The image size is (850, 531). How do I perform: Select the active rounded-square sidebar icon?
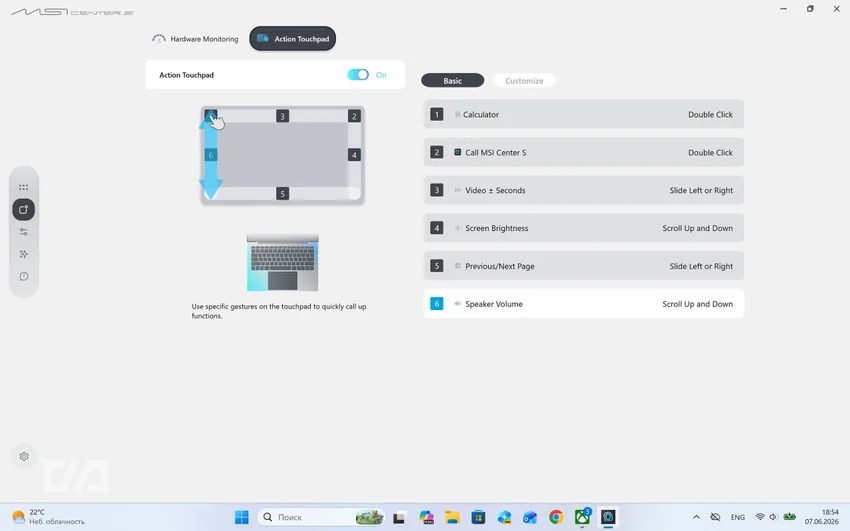click(x=23, y=210)
